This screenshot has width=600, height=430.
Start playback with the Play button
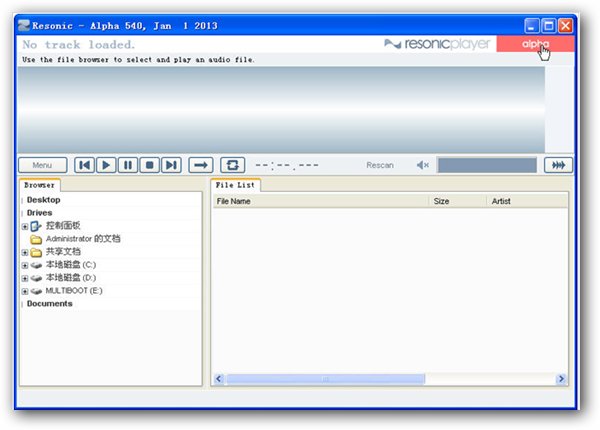106,165
